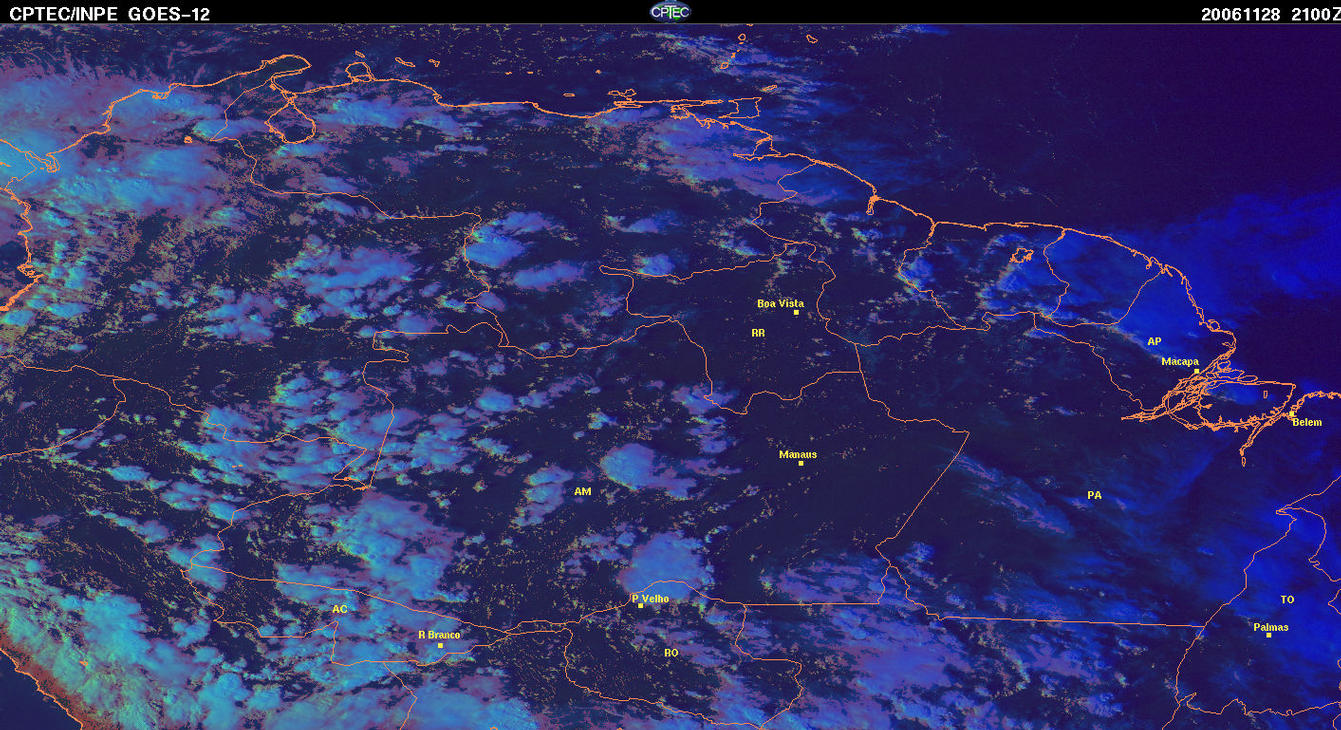Click the Macapa city marker square

1196,371
